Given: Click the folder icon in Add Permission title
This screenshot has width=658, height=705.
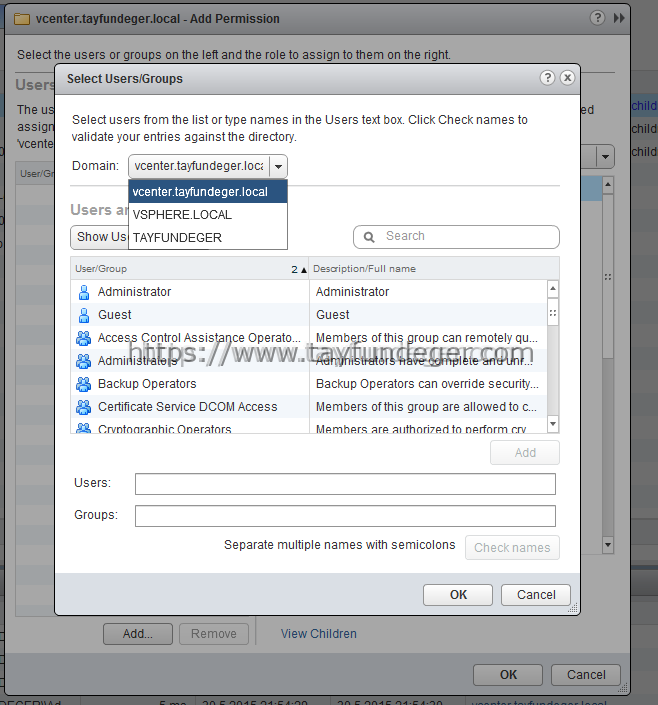Looking at the screenshot, I should point(22,19).
